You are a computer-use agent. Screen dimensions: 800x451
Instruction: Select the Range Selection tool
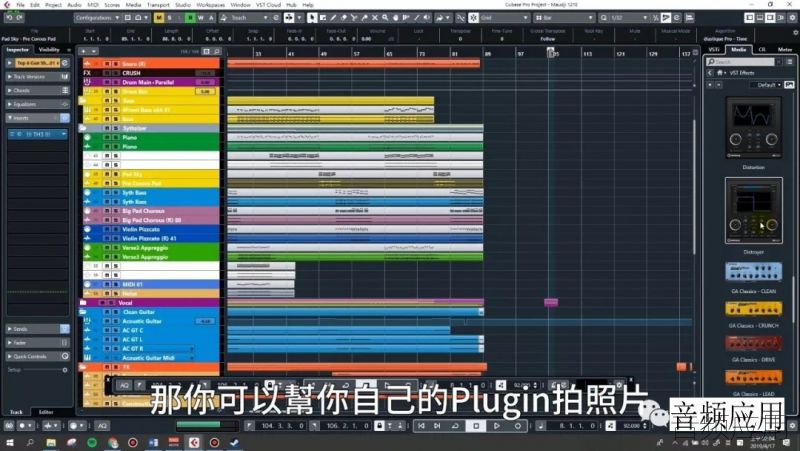coord(322,17)
